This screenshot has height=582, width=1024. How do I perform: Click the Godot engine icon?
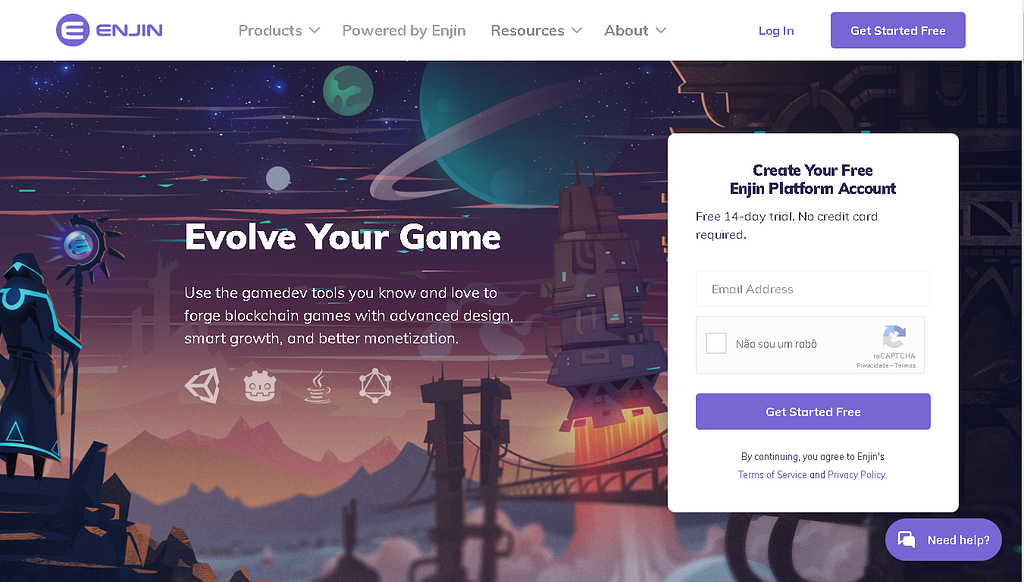click(x=260, y=386)
